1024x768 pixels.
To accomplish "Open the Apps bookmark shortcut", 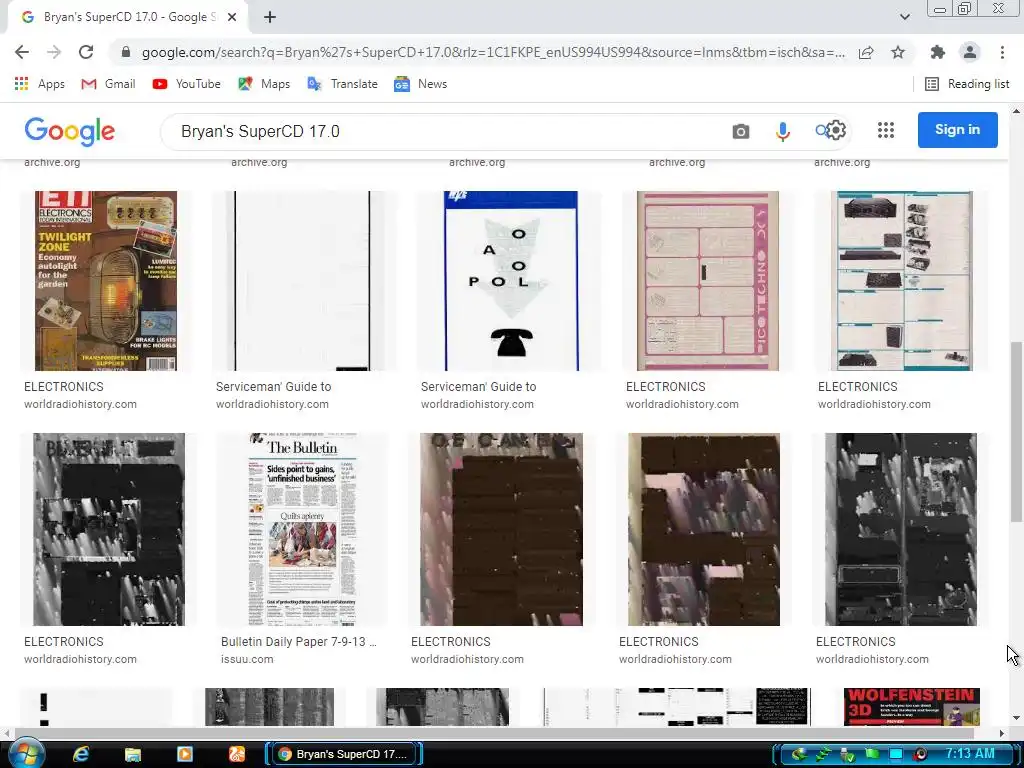I will [39, 84].
